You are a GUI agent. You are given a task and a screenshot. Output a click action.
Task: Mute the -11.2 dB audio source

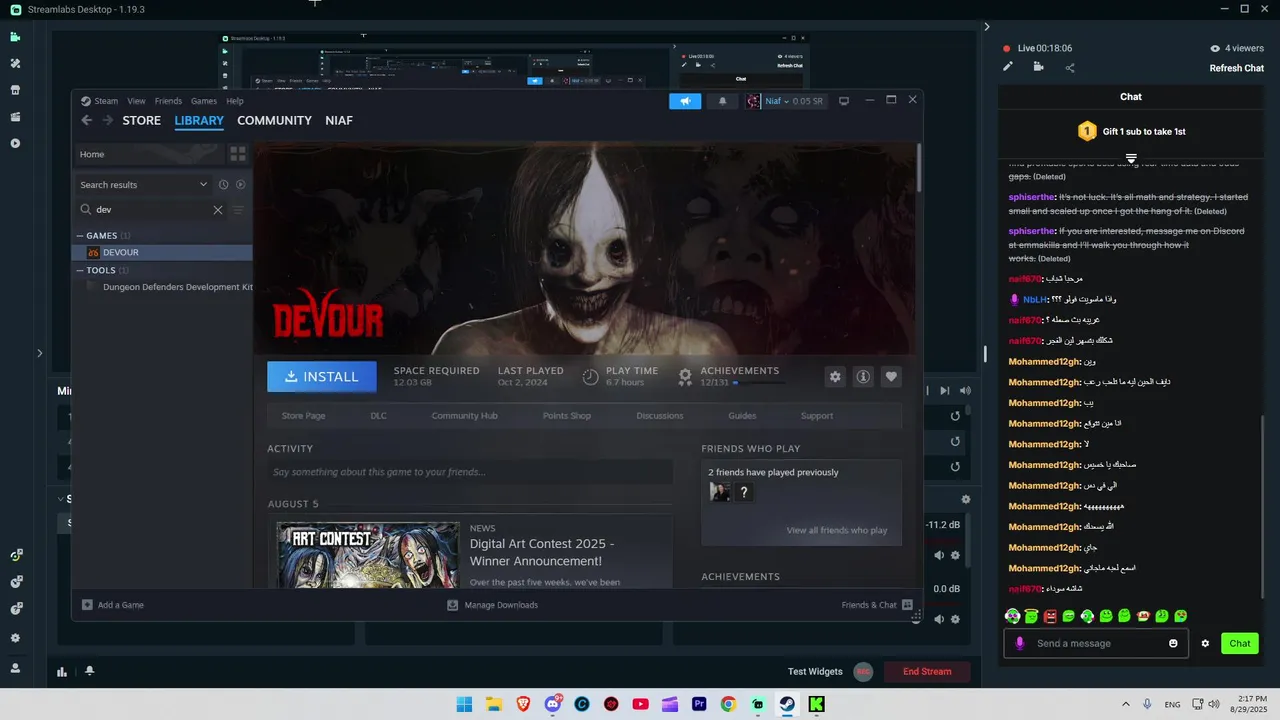click(x=939, y=555)
